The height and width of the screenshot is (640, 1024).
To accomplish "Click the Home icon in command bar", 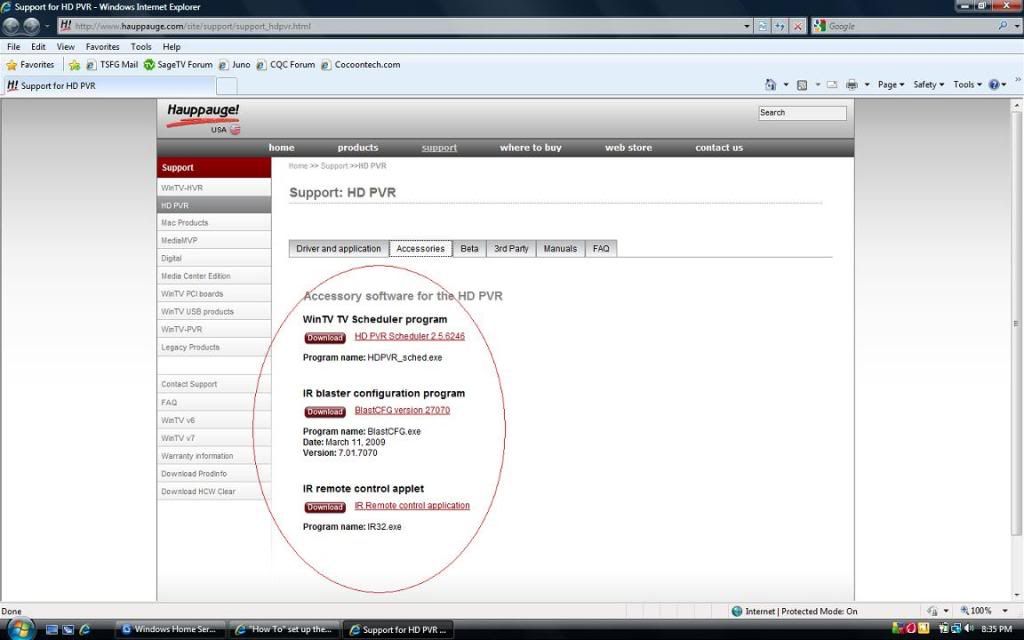I will (771, 85).
